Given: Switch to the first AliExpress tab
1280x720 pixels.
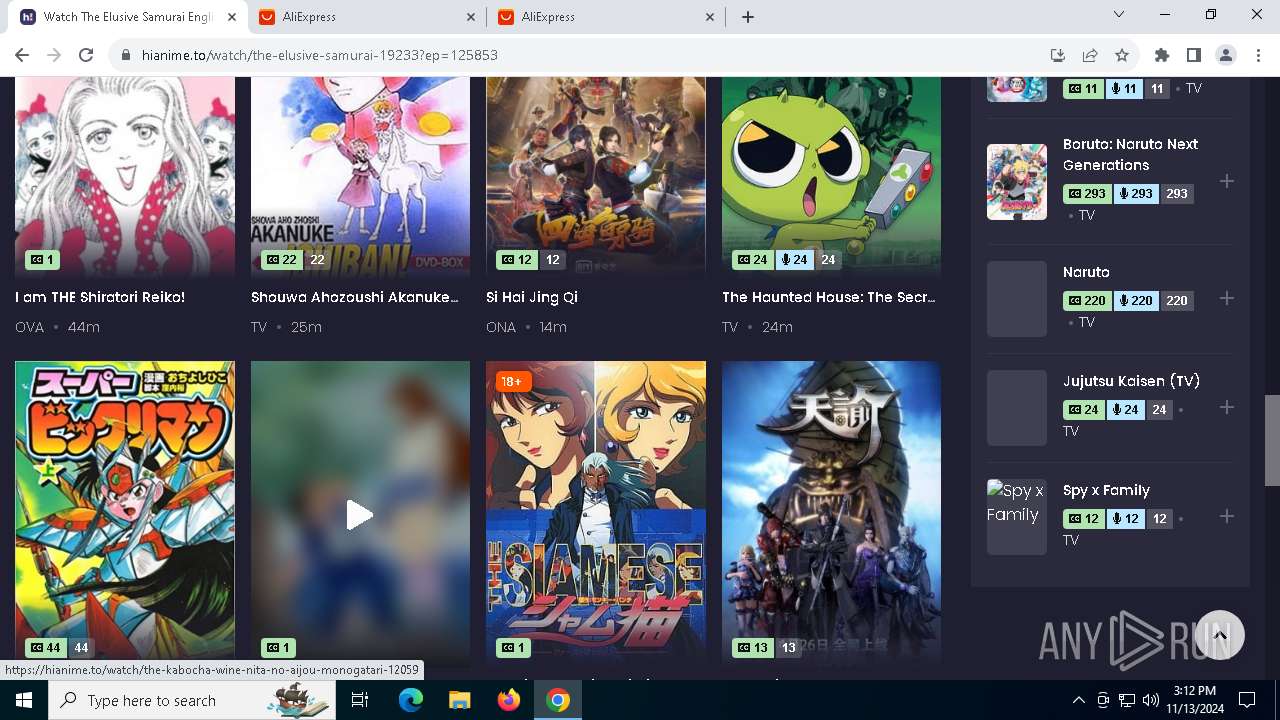Looking at the screenshot, I should pos(367,17).
